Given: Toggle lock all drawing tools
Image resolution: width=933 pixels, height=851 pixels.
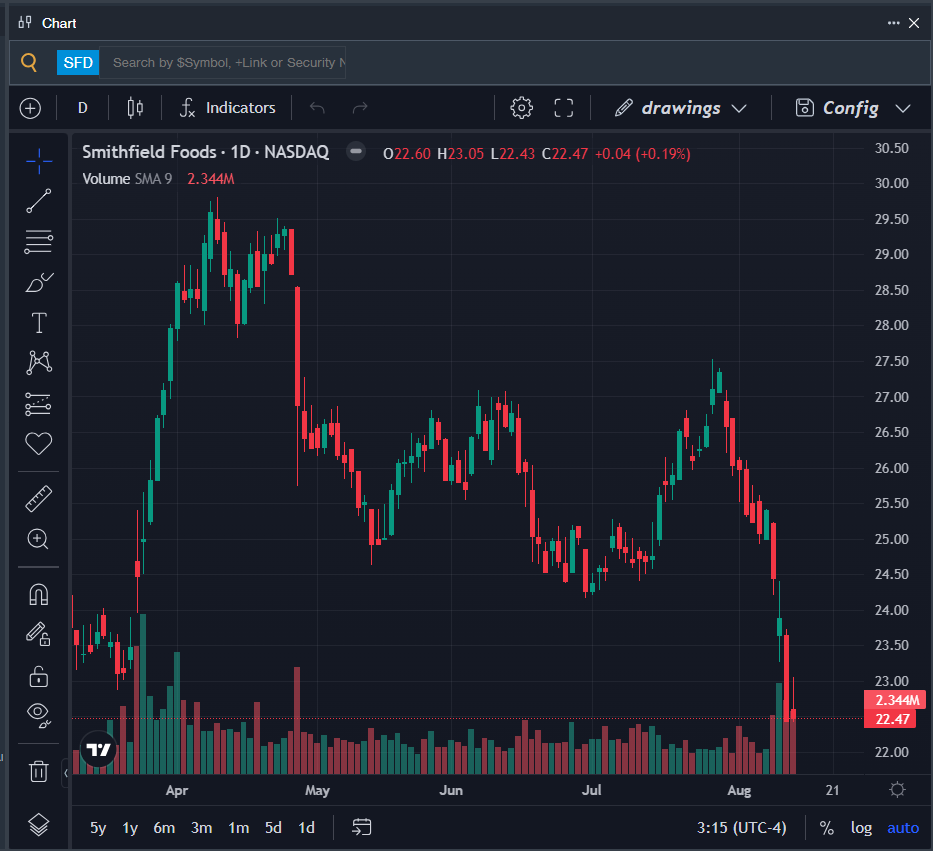Looking at the screenshot, I should [x=39, y=675].
